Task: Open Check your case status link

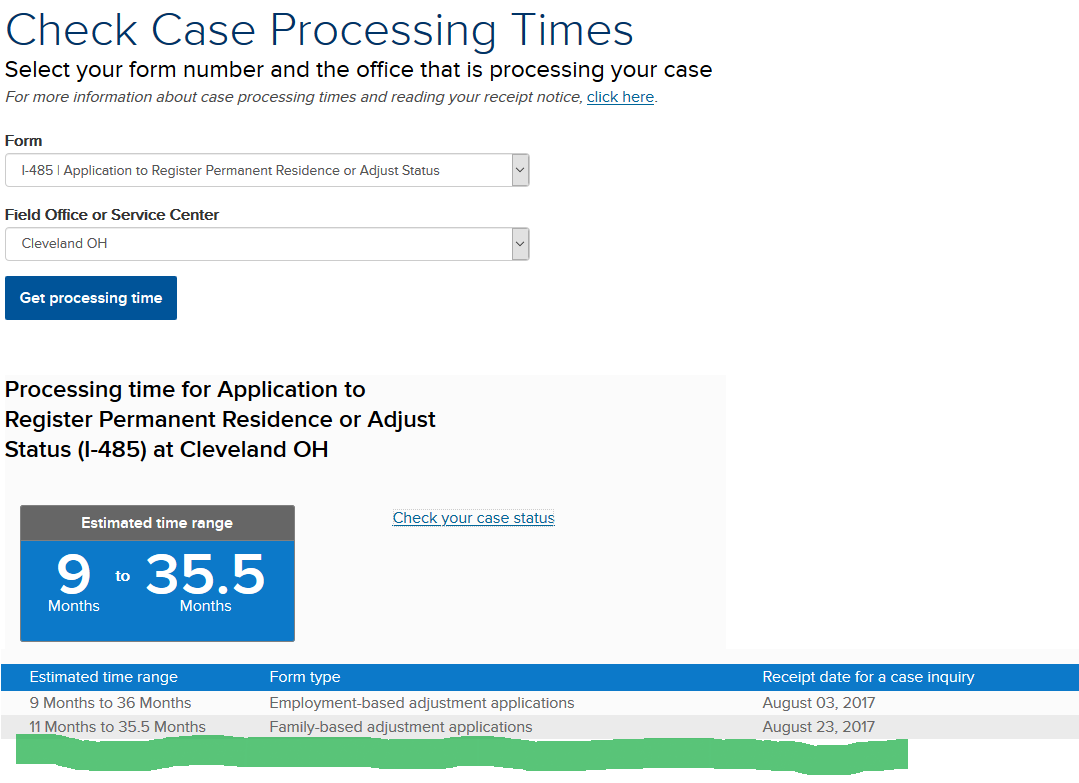Action: pos(473,517)
